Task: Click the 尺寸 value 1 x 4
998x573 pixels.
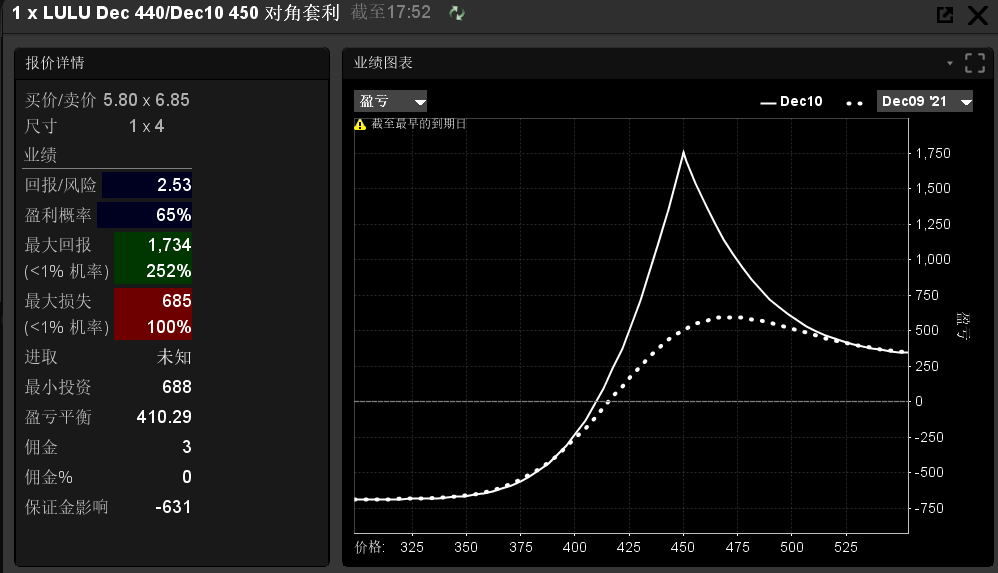Action: pos(146,126)
